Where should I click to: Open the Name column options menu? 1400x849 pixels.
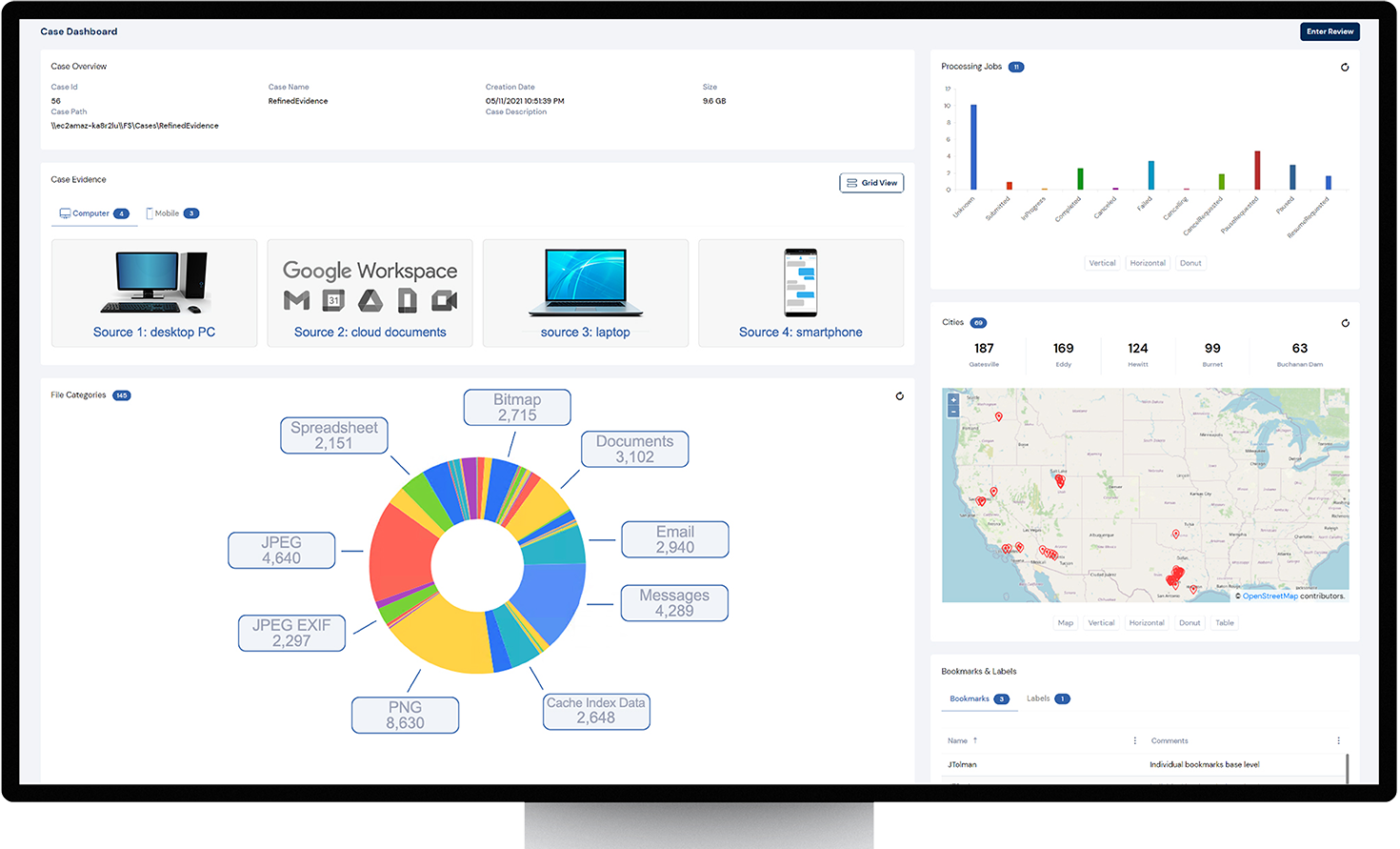(x=1135, y=740)
